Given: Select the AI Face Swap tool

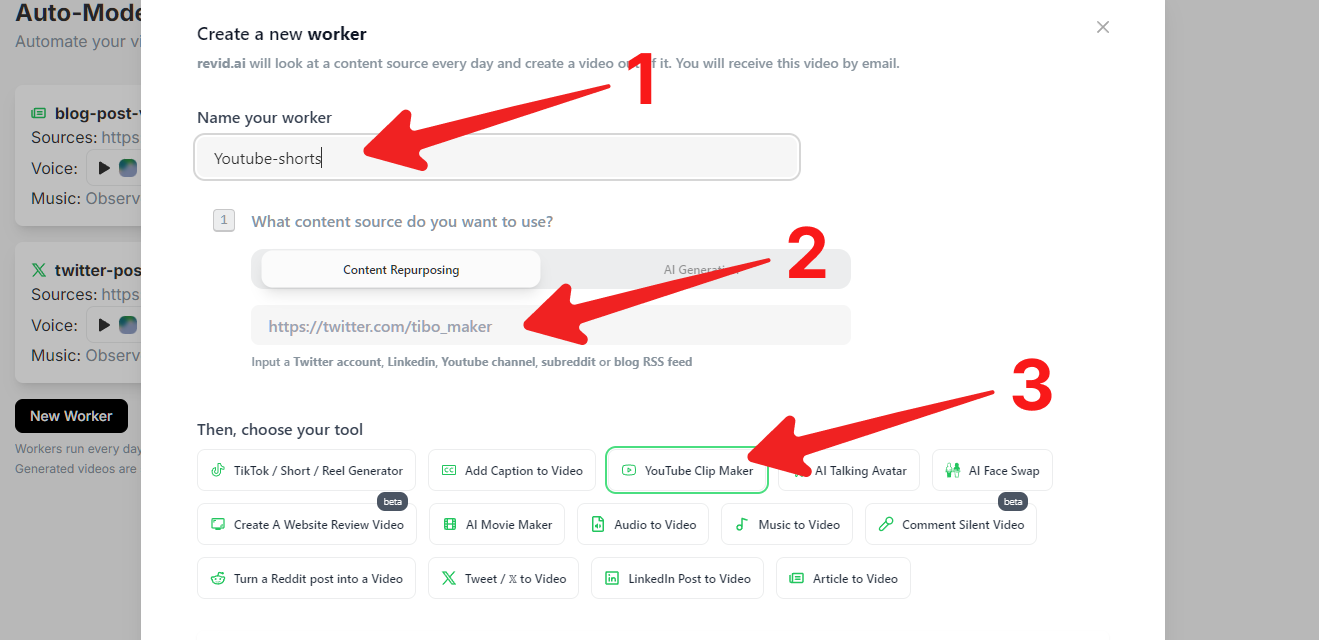Looking at the screenshot, I should pos(992,470).
